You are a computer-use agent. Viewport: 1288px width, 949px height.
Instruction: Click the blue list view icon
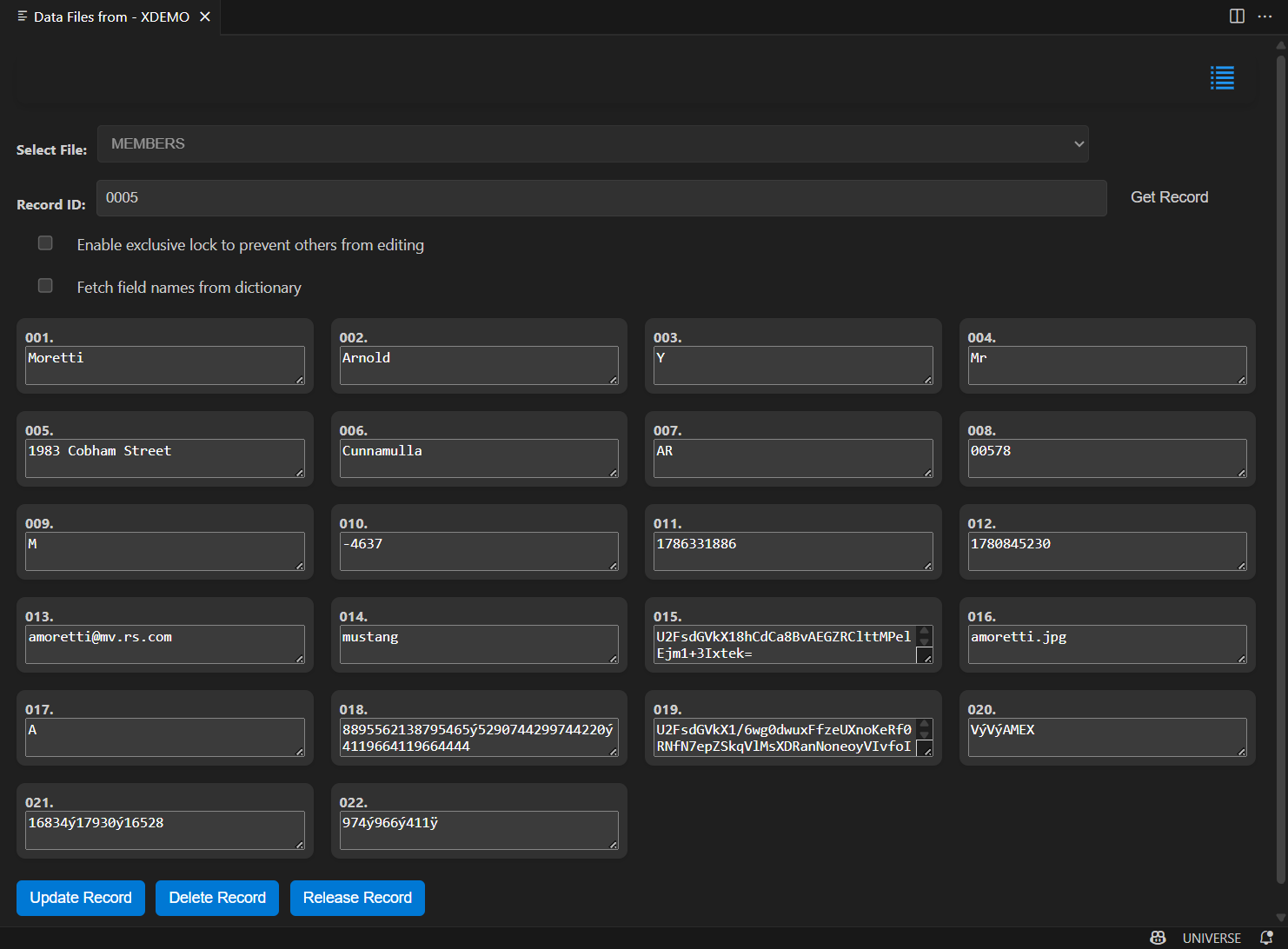(x=1222, y=78)
